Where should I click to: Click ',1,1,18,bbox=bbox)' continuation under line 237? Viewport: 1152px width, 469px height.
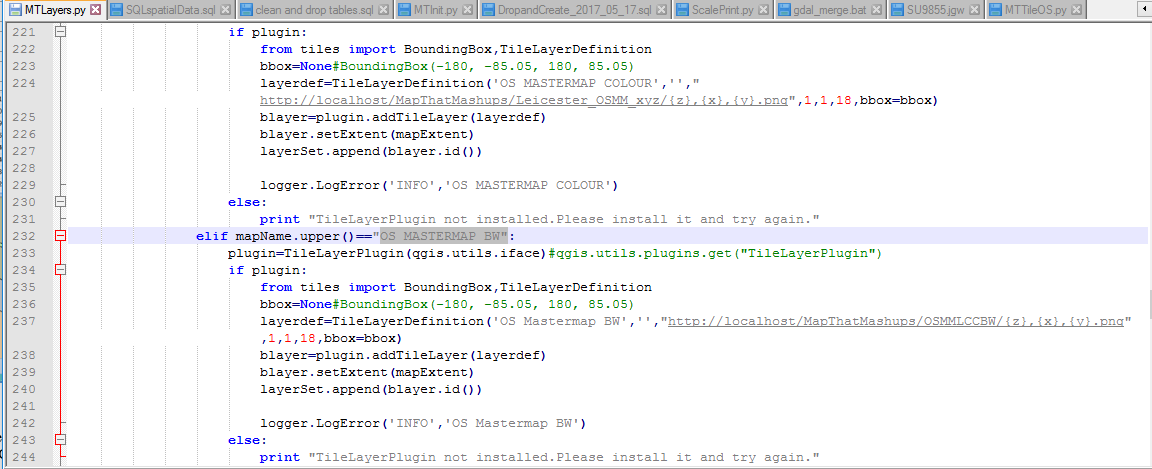[331, 338]
